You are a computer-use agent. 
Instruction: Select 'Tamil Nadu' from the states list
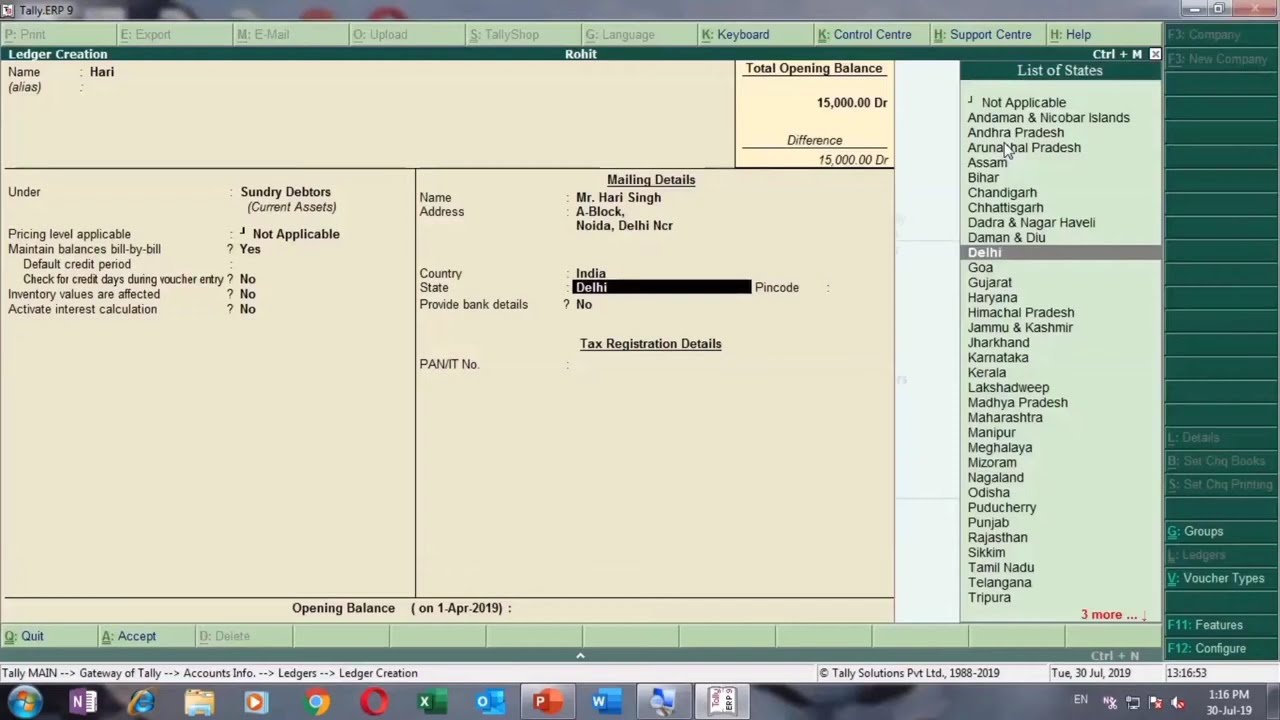coord(1001,567)
